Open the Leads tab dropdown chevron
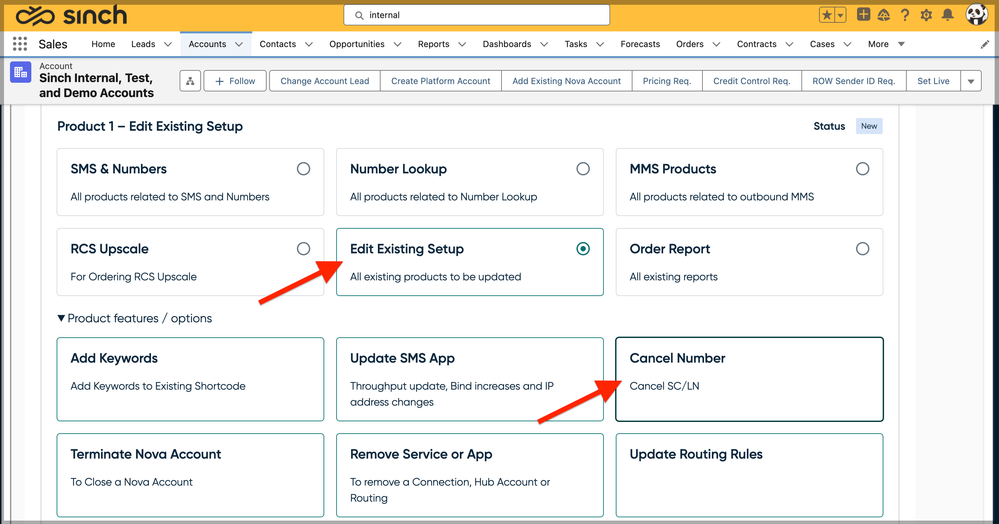 point(168,45)
